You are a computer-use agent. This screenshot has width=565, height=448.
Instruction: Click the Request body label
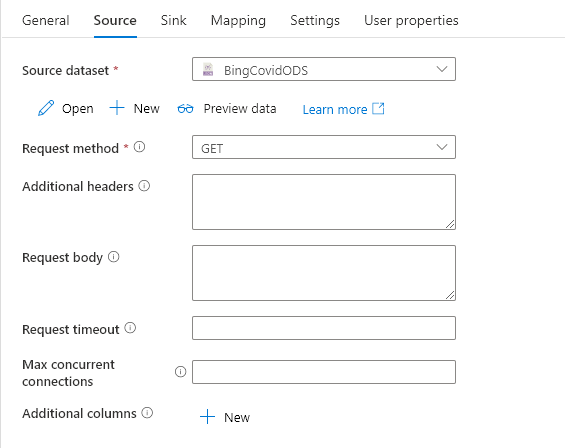pyautogui.click(x=62, y=258)
